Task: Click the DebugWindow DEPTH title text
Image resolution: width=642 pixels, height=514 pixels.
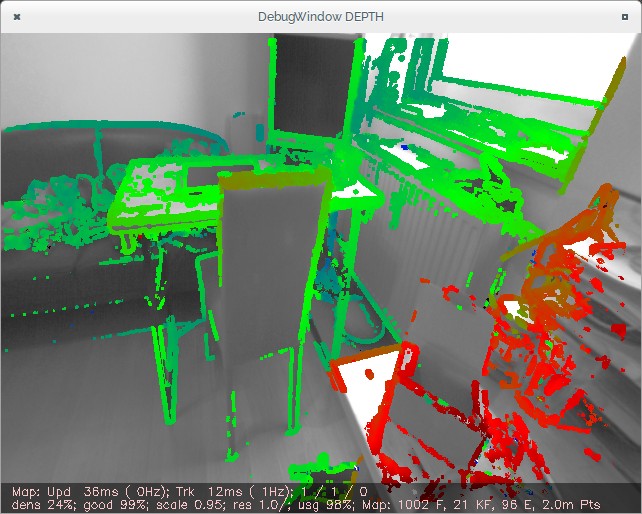Action: point(320,18)
